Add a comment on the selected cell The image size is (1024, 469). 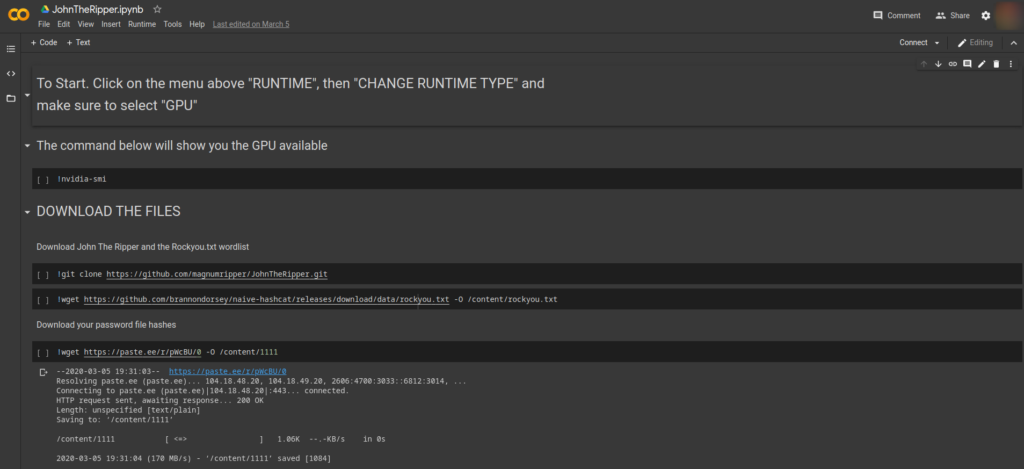(x=967, y=64)
